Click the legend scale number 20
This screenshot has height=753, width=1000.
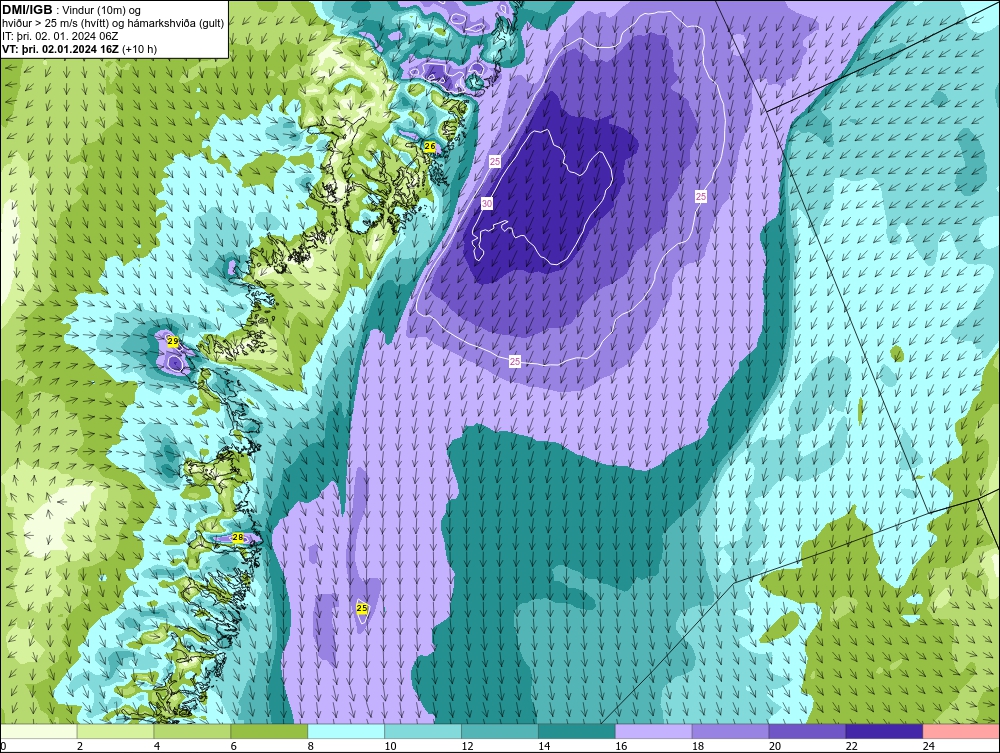[774, 746]
